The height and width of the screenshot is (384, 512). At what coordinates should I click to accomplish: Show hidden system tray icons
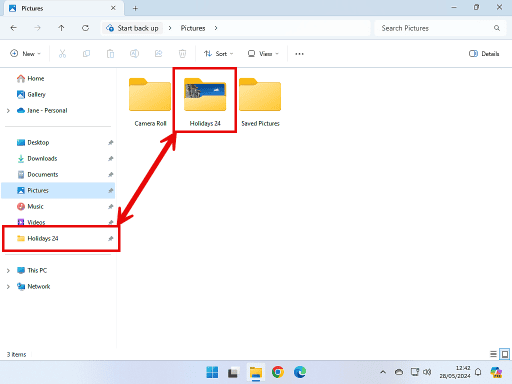point(383,372)
